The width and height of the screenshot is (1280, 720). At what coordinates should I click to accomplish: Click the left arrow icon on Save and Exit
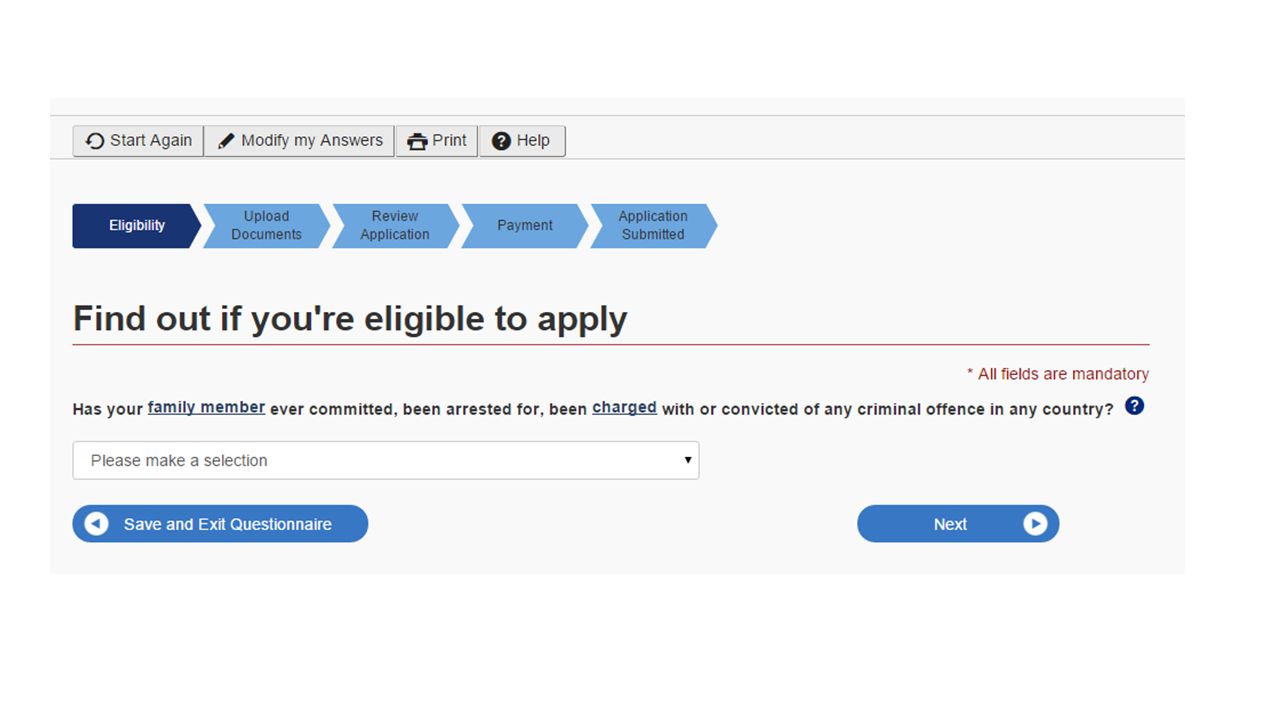[96, 524]
